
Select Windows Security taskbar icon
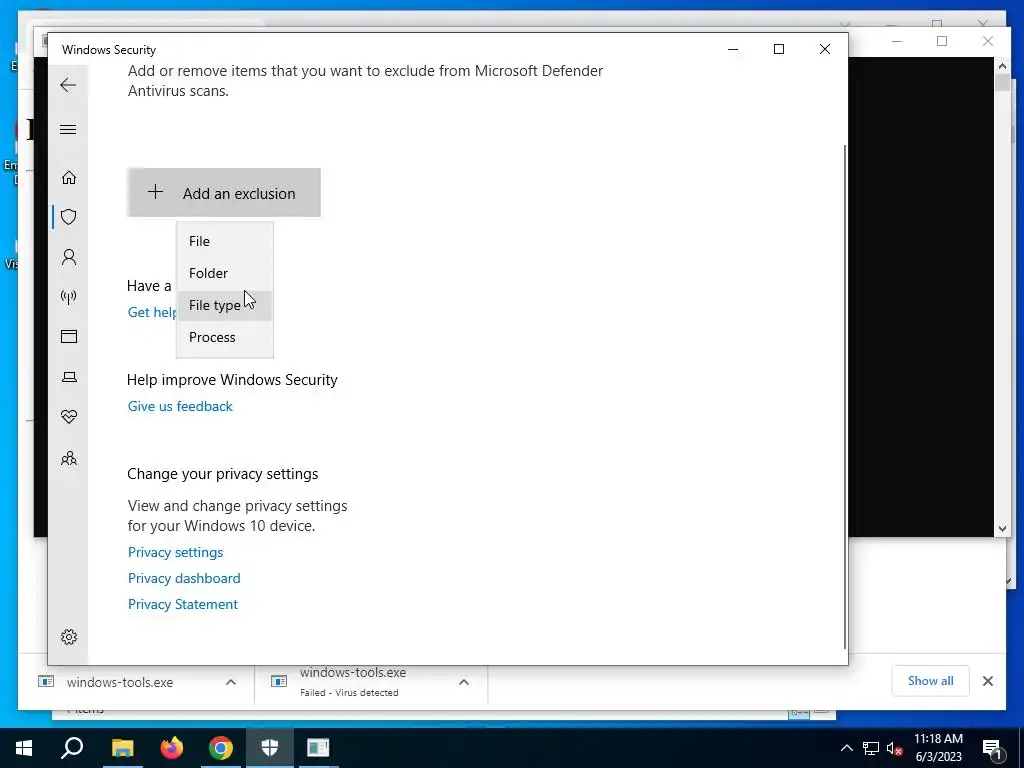pyautogui.click(x=270, y=748)
